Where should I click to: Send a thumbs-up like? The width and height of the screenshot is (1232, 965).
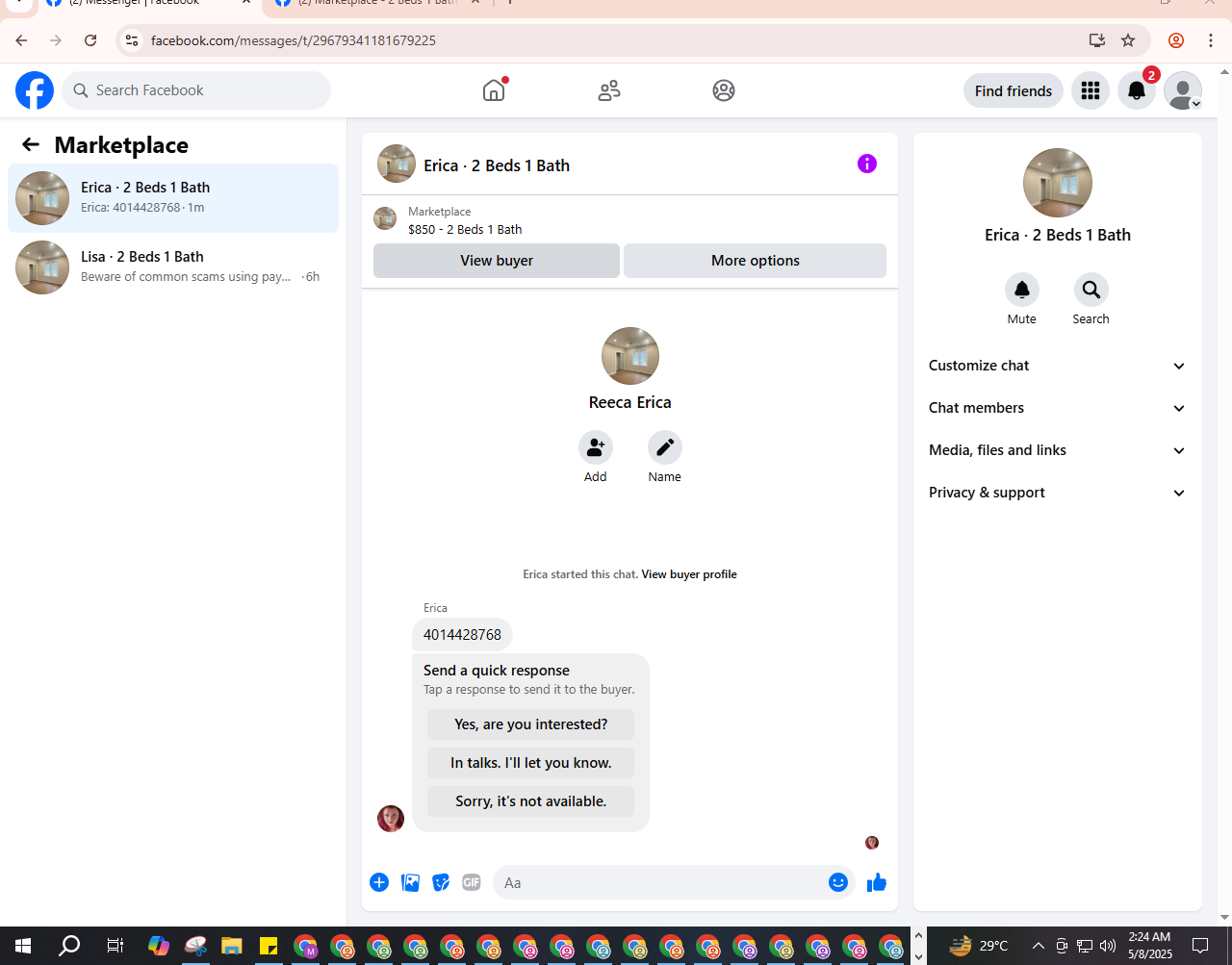(x=876, y=882)
